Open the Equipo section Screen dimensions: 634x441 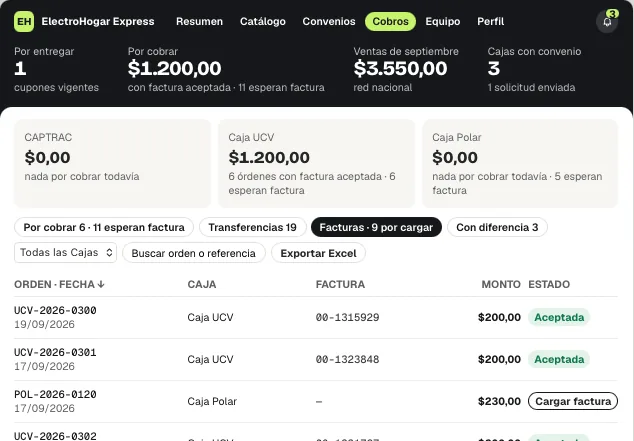(443, 21)
